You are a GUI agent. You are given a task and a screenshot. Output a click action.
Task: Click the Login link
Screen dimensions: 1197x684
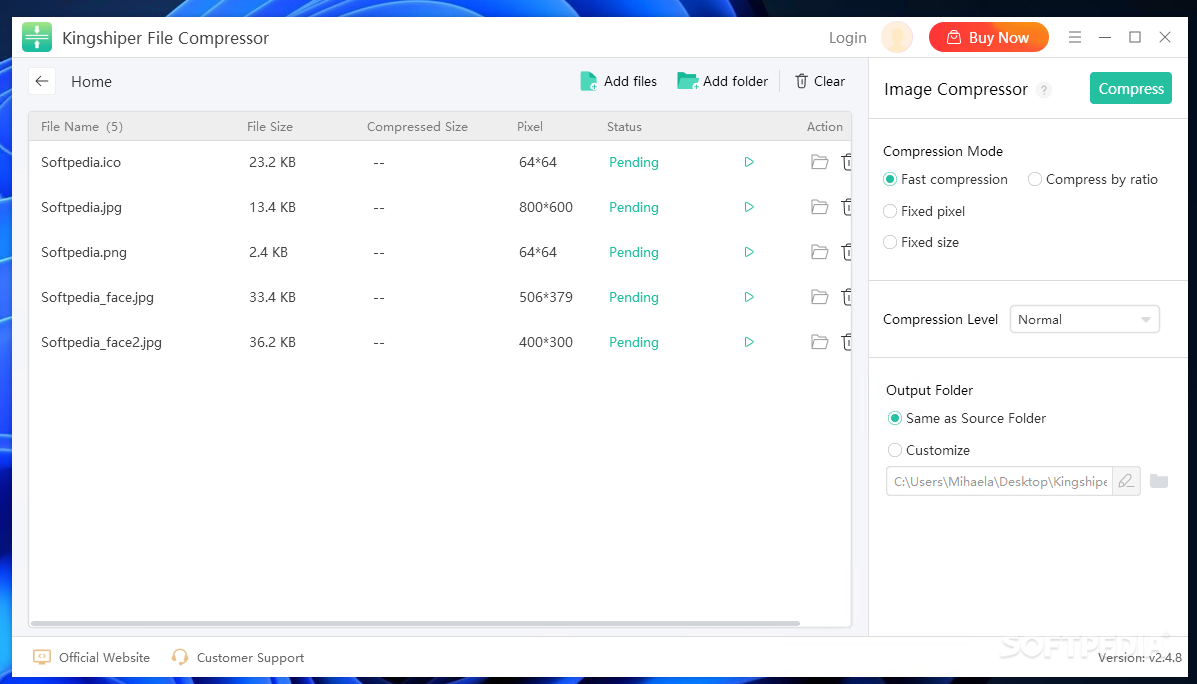847,37
